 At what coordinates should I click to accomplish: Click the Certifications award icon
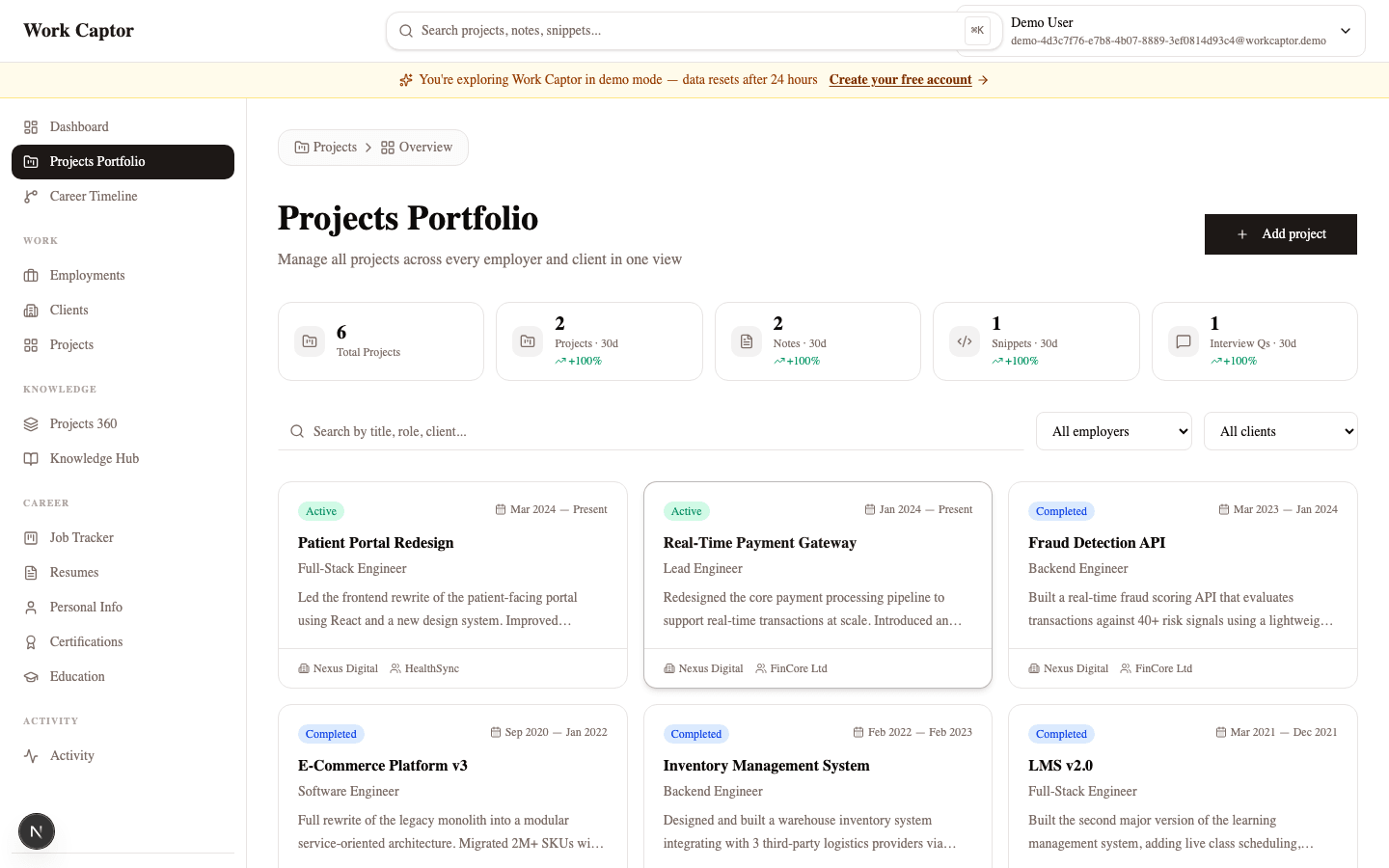31,642
